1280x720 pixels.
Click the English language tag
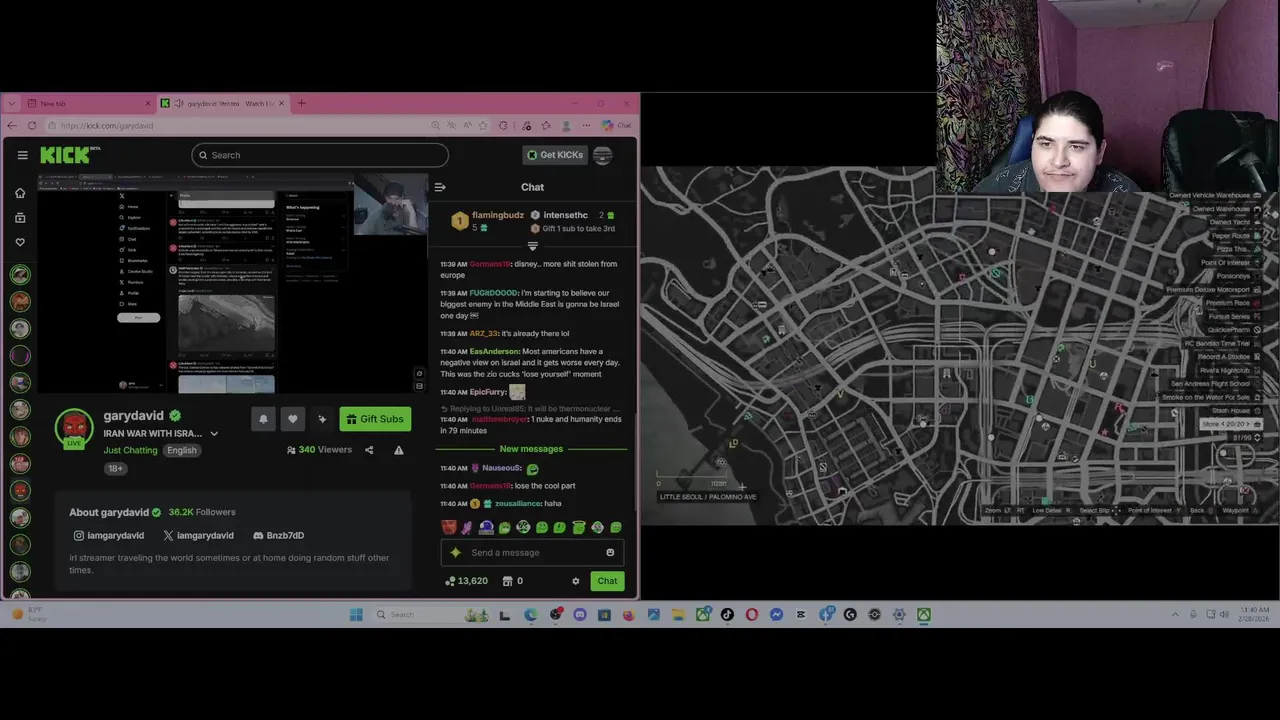(182, 450)
